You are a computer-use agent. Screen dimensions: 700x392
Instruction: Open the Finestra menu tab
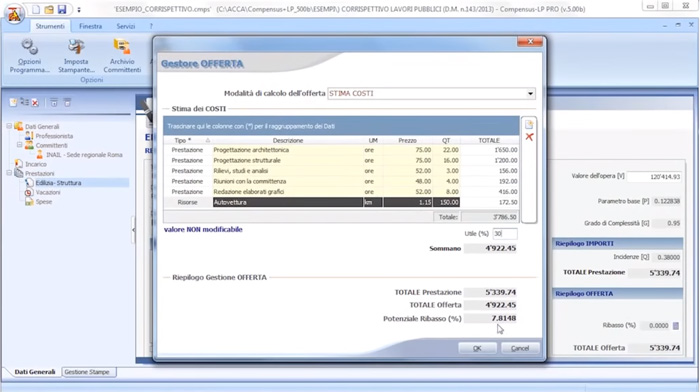[x=90, y=26]
